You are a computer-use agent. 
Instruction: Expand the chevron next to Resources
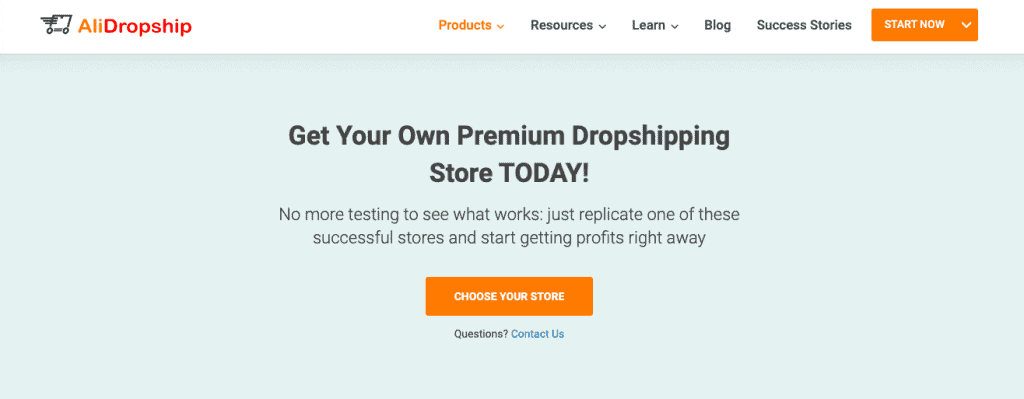(602, 27)
